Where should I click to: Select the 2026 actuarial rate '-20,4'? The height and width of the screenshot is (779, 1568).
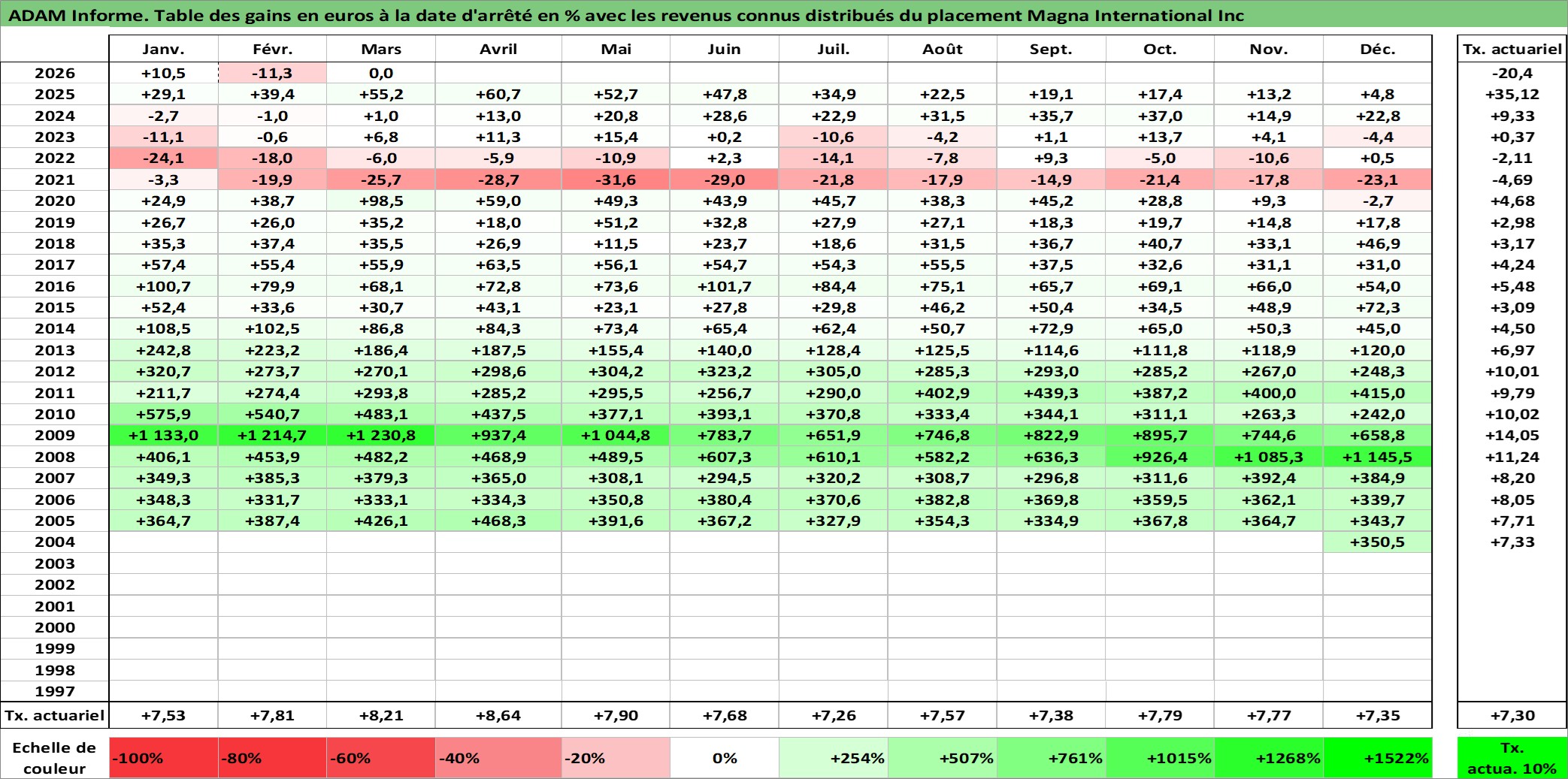[1512, 73]
